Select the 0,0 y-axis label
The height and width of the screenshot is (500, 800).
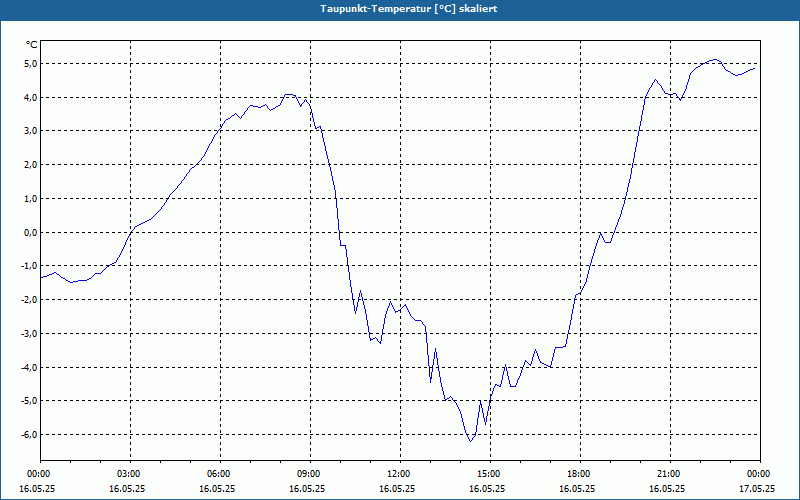tap(30, 232)
